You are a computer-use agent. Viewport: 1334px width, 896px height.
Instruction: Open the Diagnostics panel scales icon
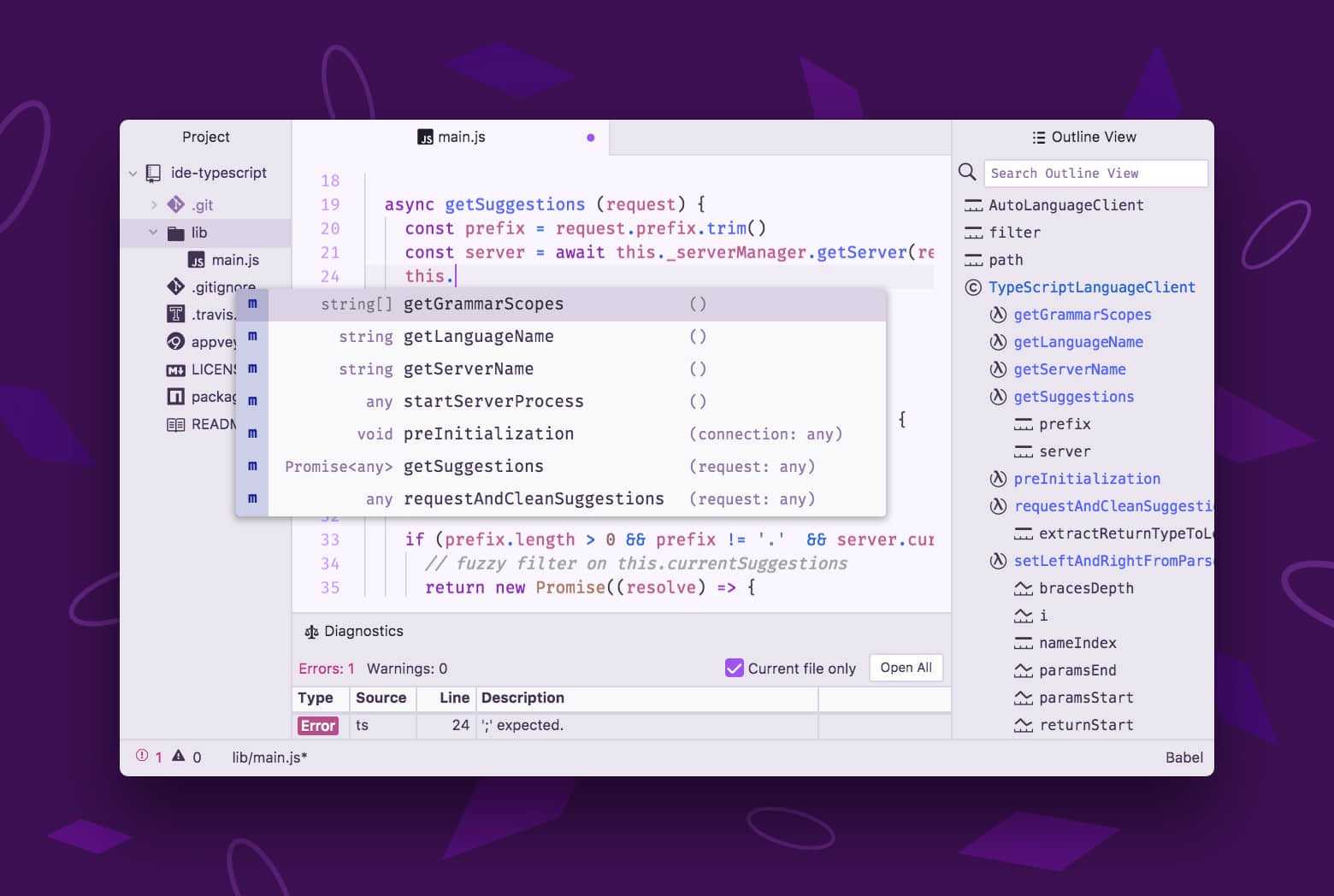coord(311,631)
